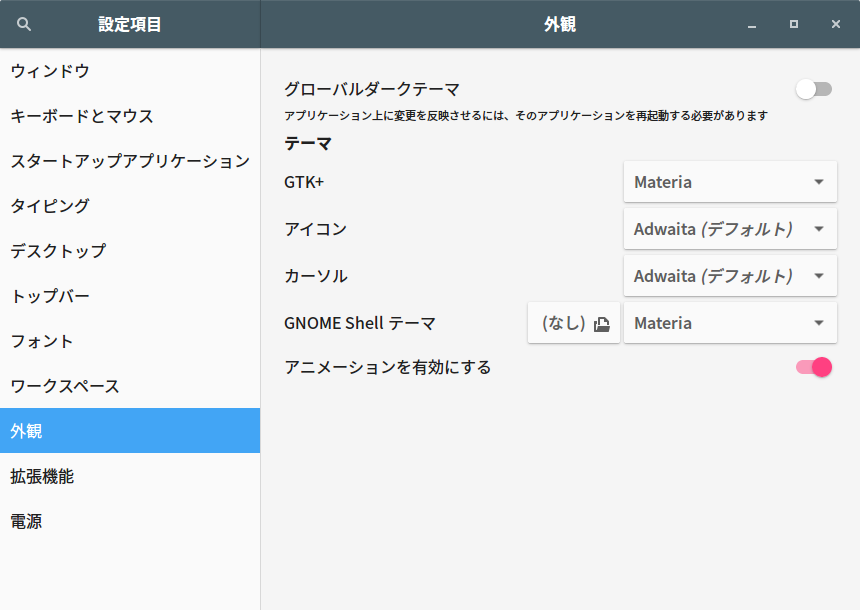Click the search magnifier icon
The height and width of the screenshot is (610, 860).
(24, 24)
